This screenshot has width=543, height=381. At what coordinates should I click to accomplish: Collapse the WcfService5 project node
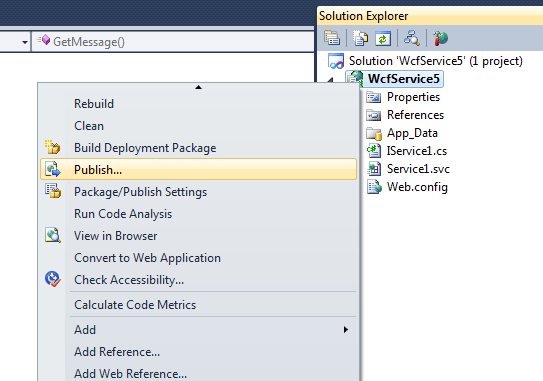point(330,80)
